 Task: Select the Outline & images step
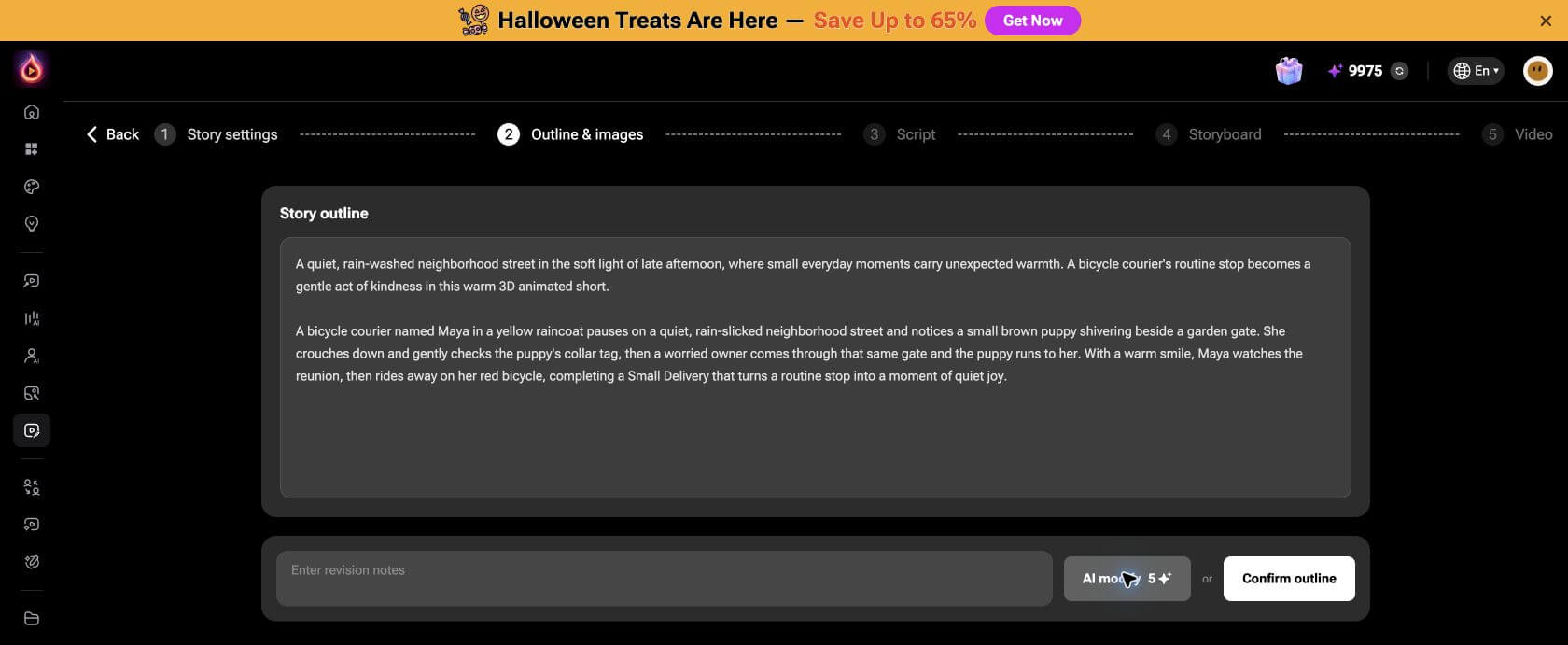(570, 134)
